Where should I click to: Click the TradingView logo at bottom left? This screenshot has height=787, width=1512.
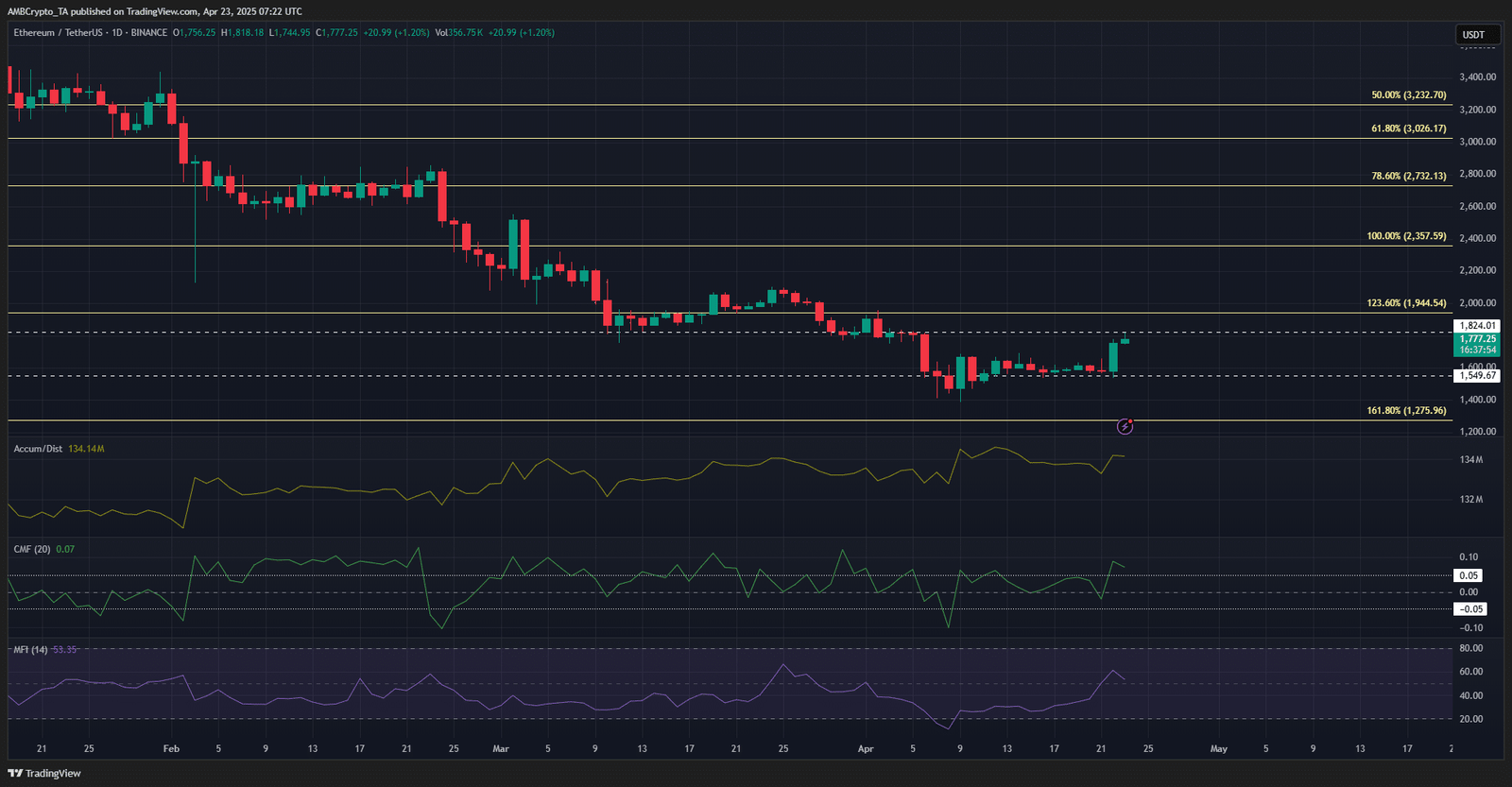(x=44, y=773)
